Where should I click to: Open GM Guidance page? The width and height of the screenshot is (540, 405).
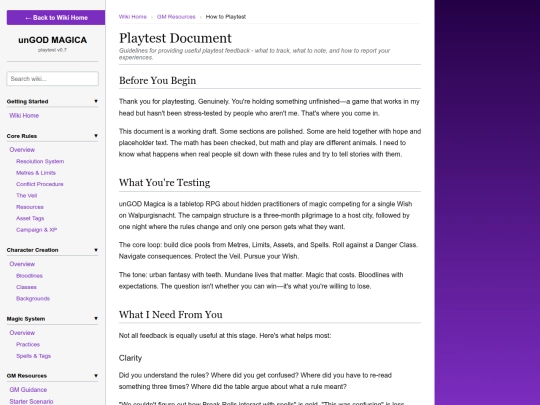click(28, 390)
